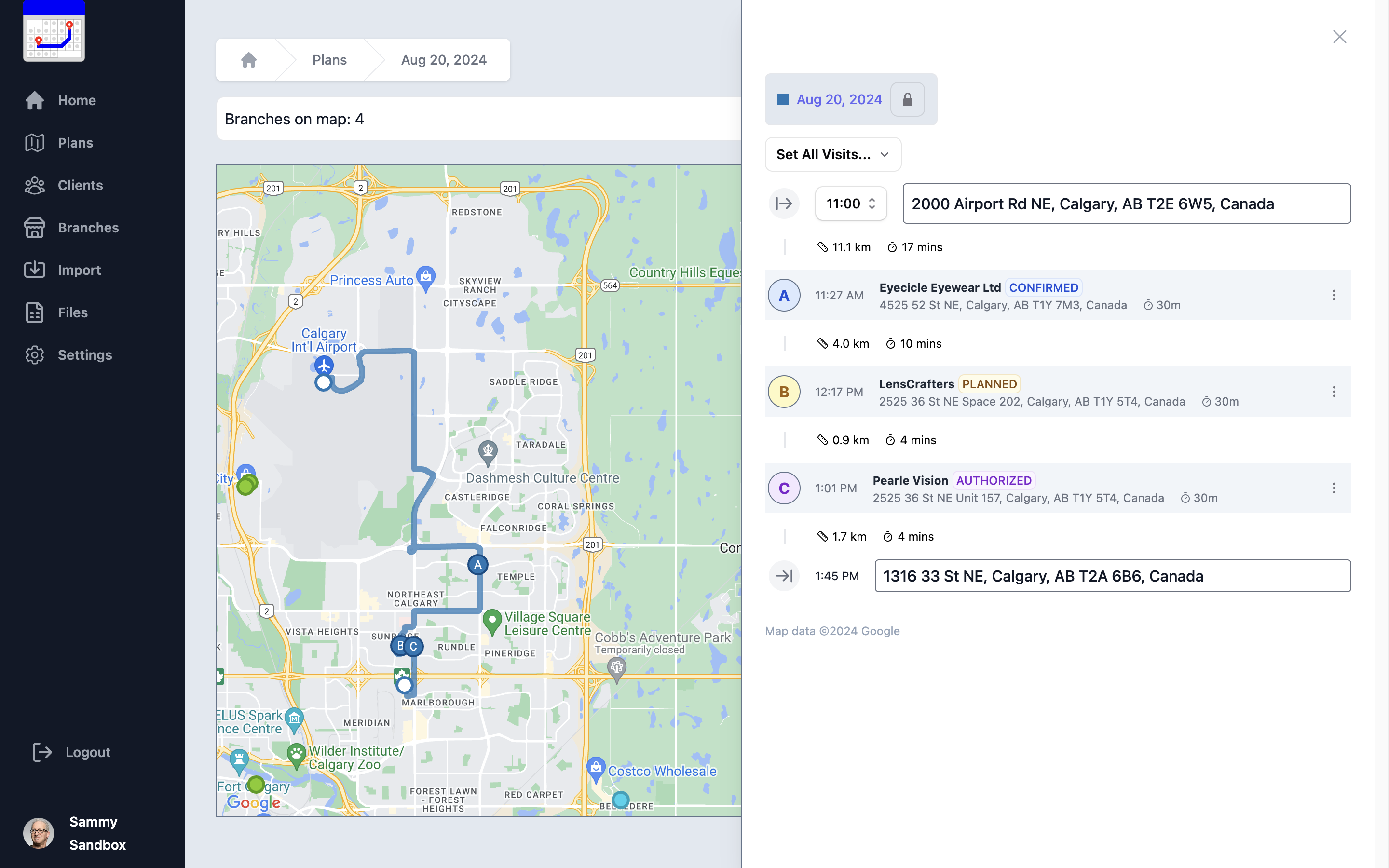
Task: Click Sammy Sandbox profile avatar
Action: (x=39, y=833)
